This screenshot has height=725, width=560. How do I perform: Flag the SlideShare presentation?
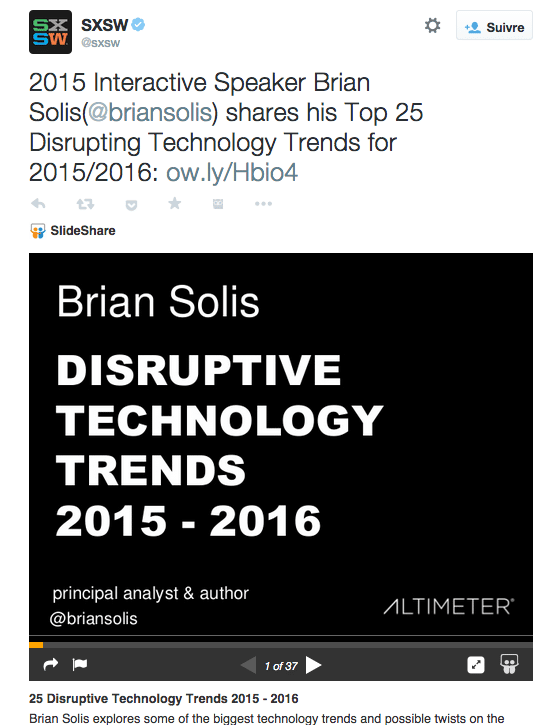point(80,664)
